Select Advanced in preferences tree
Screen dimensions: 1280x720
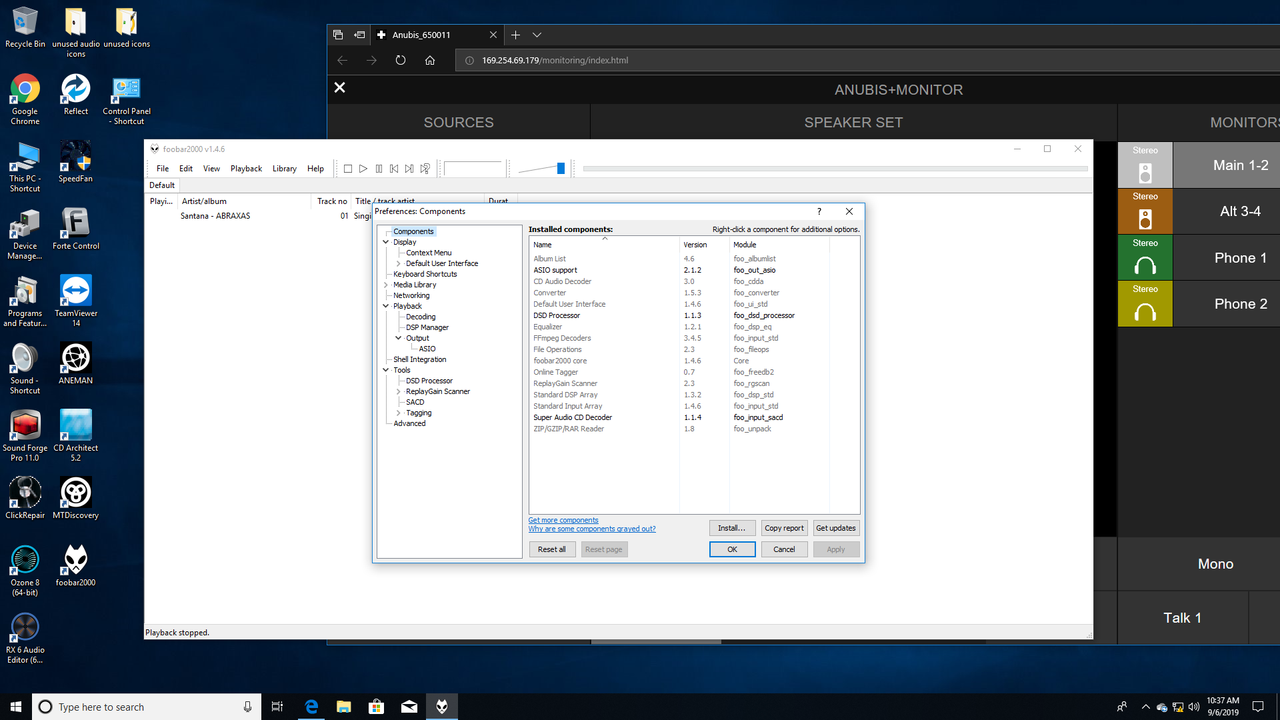(x=409, y=423)
